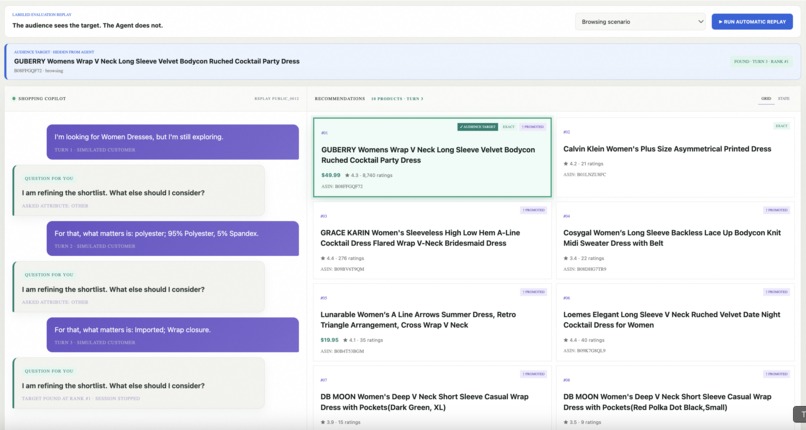The image size is (806, 430).
Task: Click the Promoted tag on DB MOON Dark Green card
Action: [534, 374]
